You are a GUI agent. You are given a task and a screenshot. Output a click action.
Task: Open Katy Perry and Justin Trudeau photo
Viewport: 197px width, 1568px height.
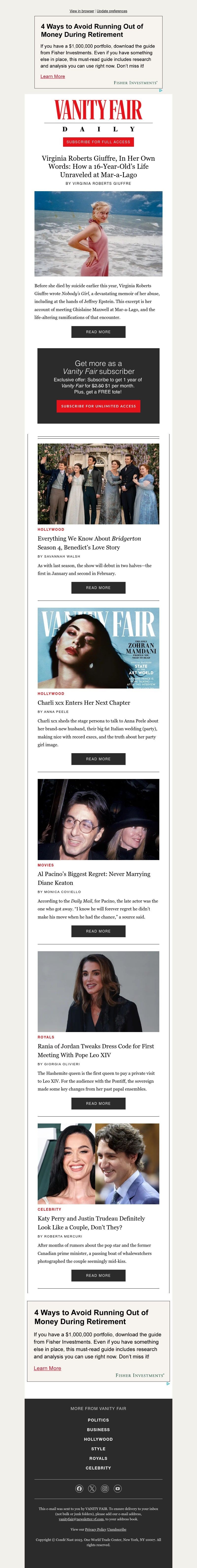pos(98,1164)
